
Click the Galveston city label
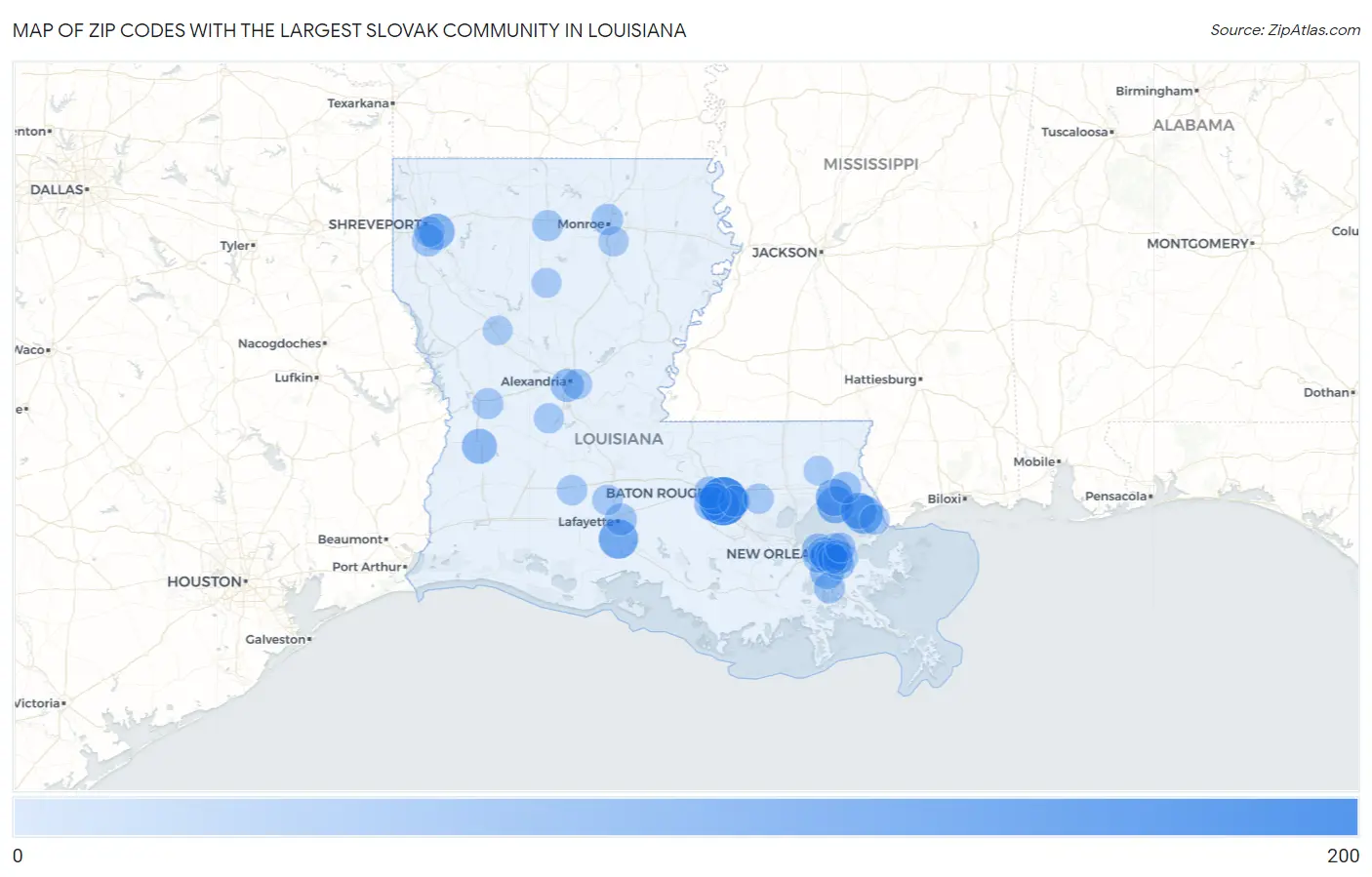tap(278, 639)
